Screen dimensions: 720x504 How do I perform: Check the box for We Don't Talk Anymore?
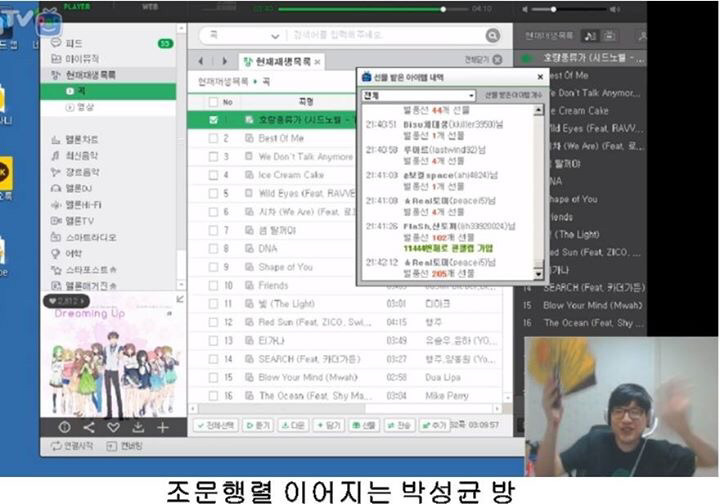pos(213,157)
